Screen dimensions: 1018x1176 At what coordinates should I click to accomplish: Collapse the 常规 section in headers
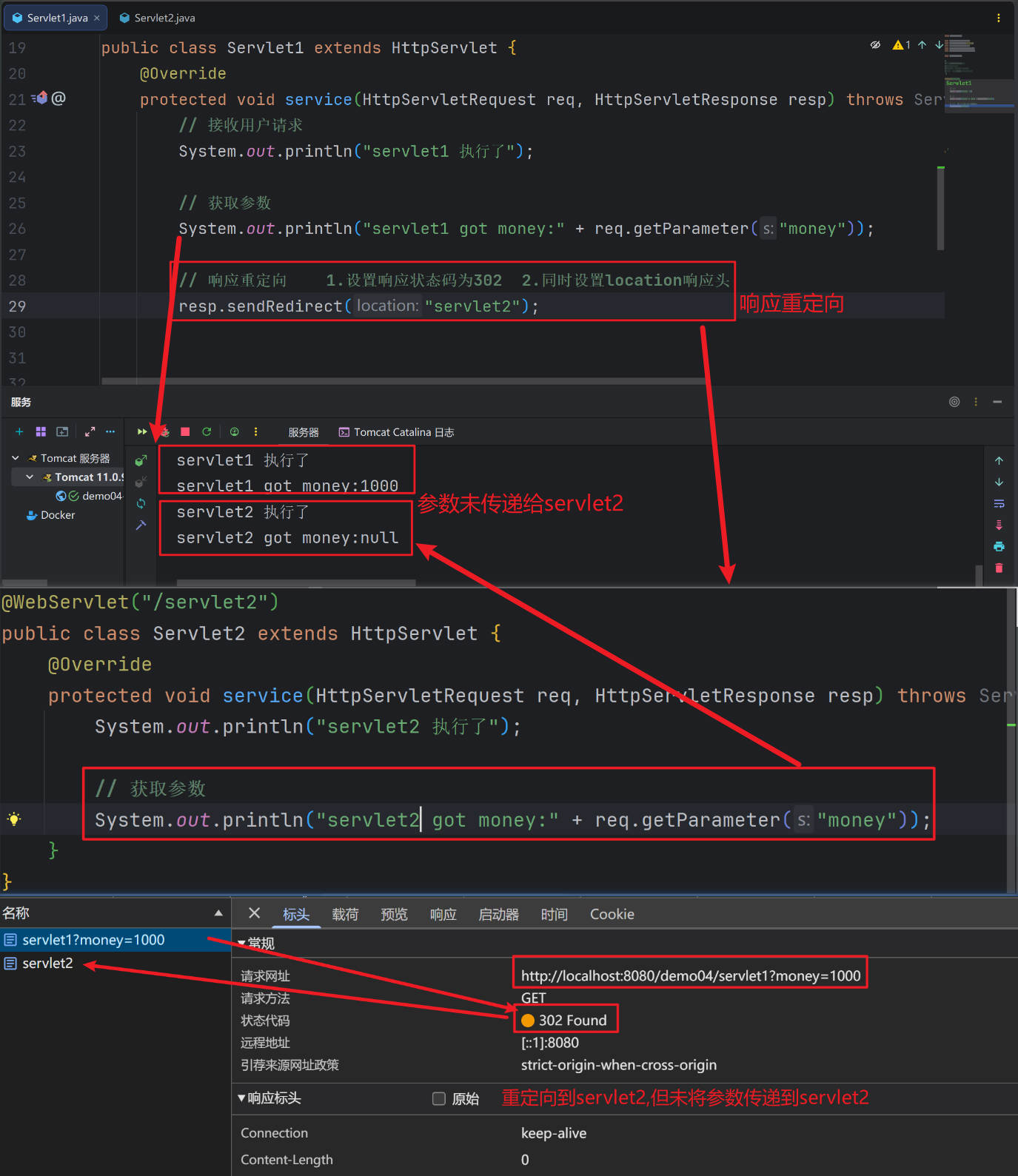(x=241, y=943)
